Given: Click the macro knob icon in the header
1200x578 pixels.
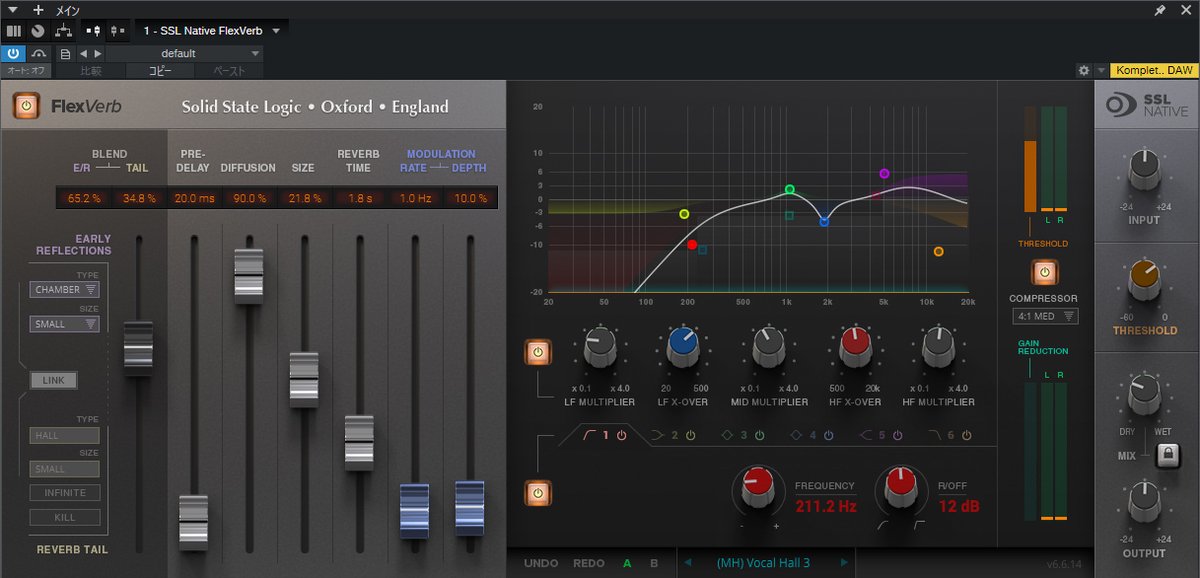Looking at the screenshot, I should [x=38, y=31].
